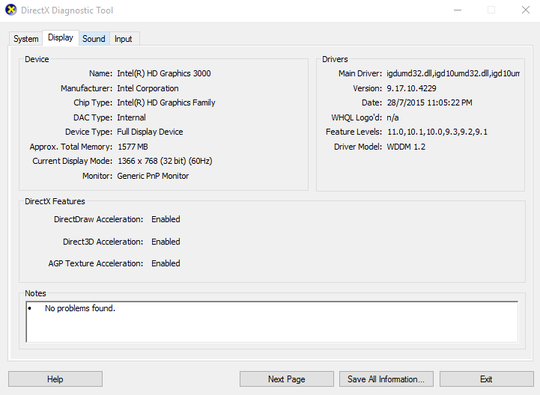Viewport: 540px width, 395px height.
Task: Click the DirectDraw Acceleration 'Enabled' status
Action: (x=166, y=219)
